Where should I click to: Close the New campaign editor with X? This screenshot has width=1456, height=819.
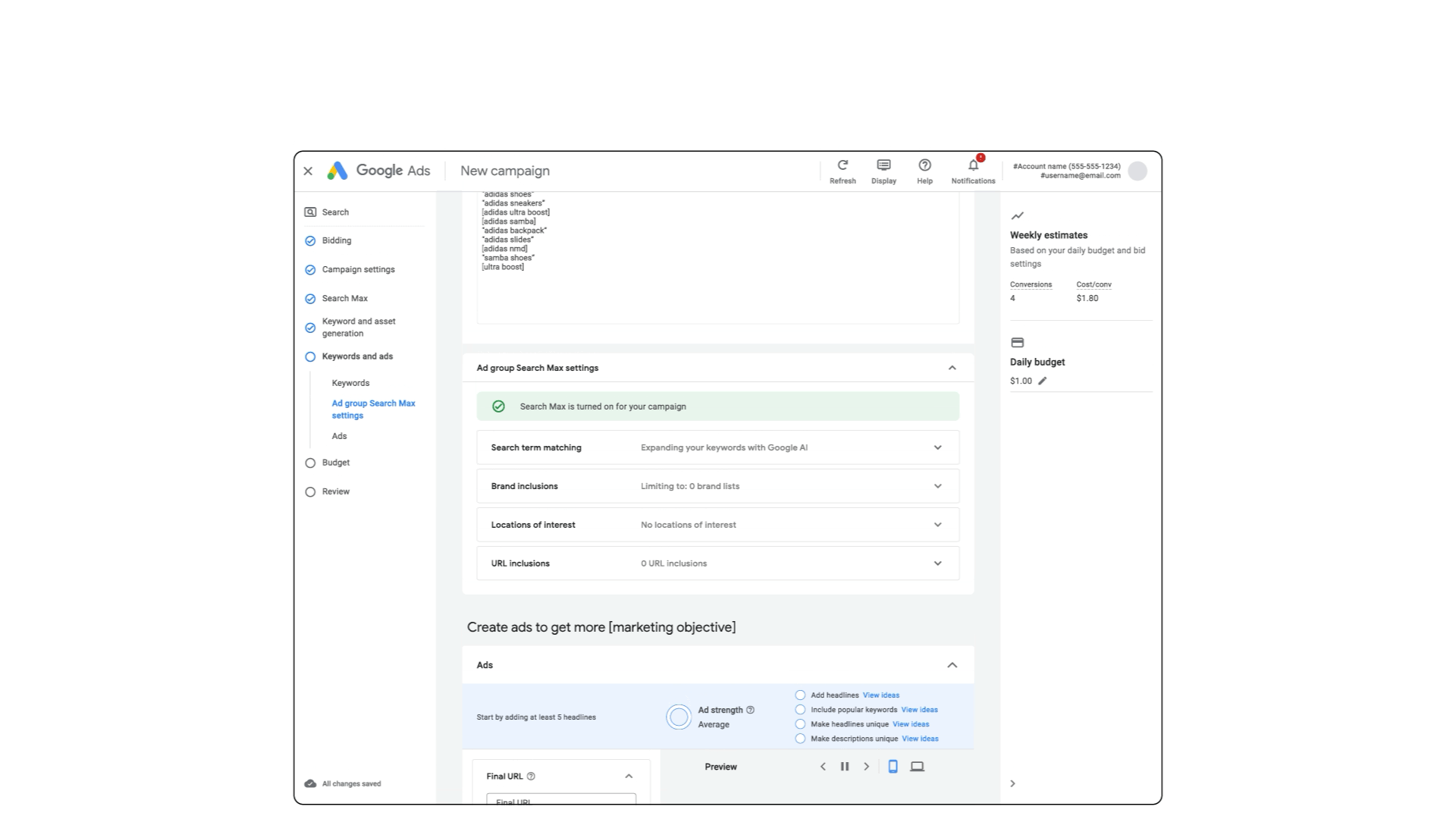(308, 171)
